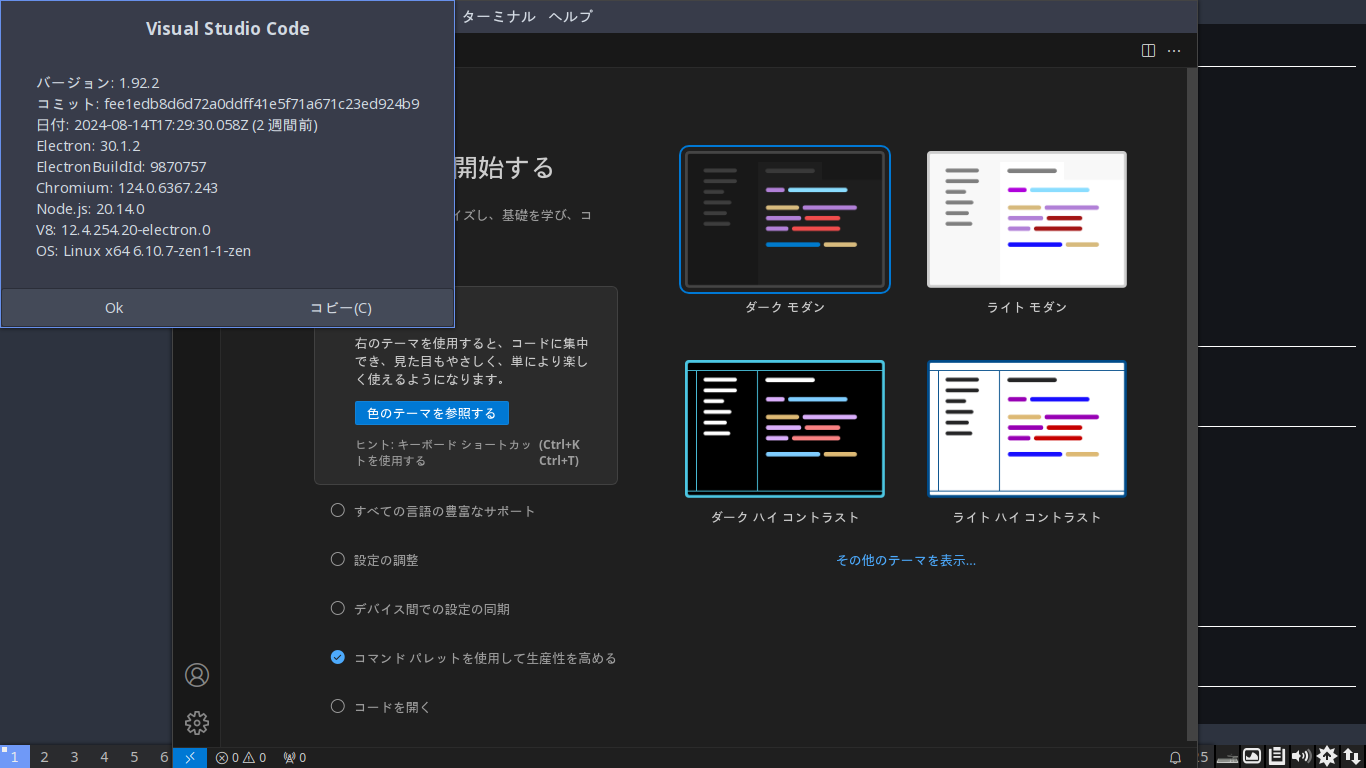Open the Manage gear icon
This screenshot has height=768, width=1366.
(x=197, y=722)
